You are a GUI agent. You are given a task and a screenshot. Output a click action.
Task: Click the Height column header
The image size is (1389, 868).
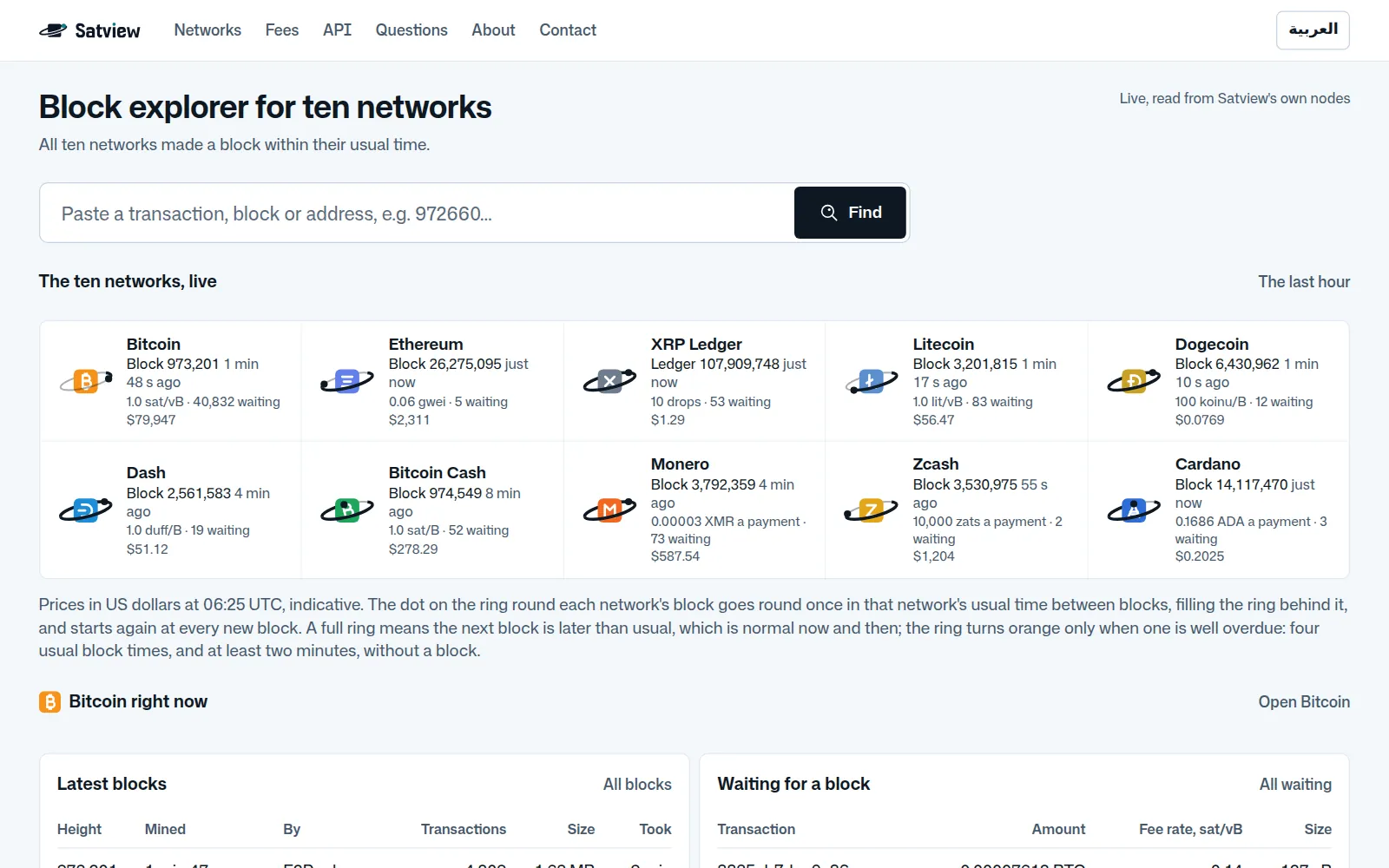click(x=79, y=829)
